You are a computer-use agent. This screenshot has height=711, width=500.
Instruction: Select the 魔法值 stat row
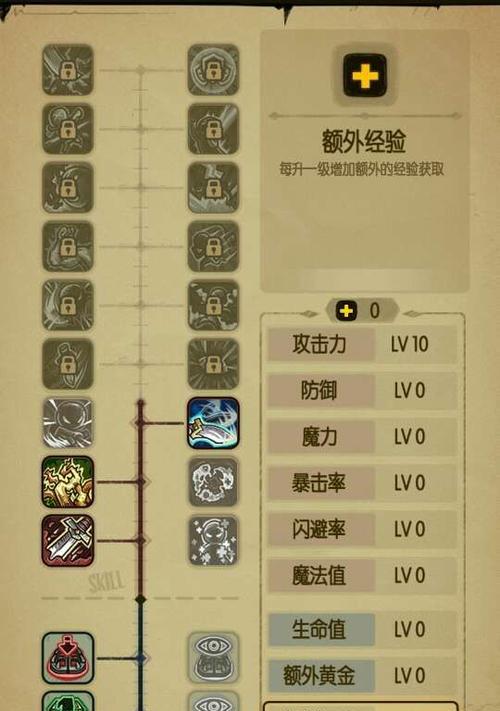(362, 575)
